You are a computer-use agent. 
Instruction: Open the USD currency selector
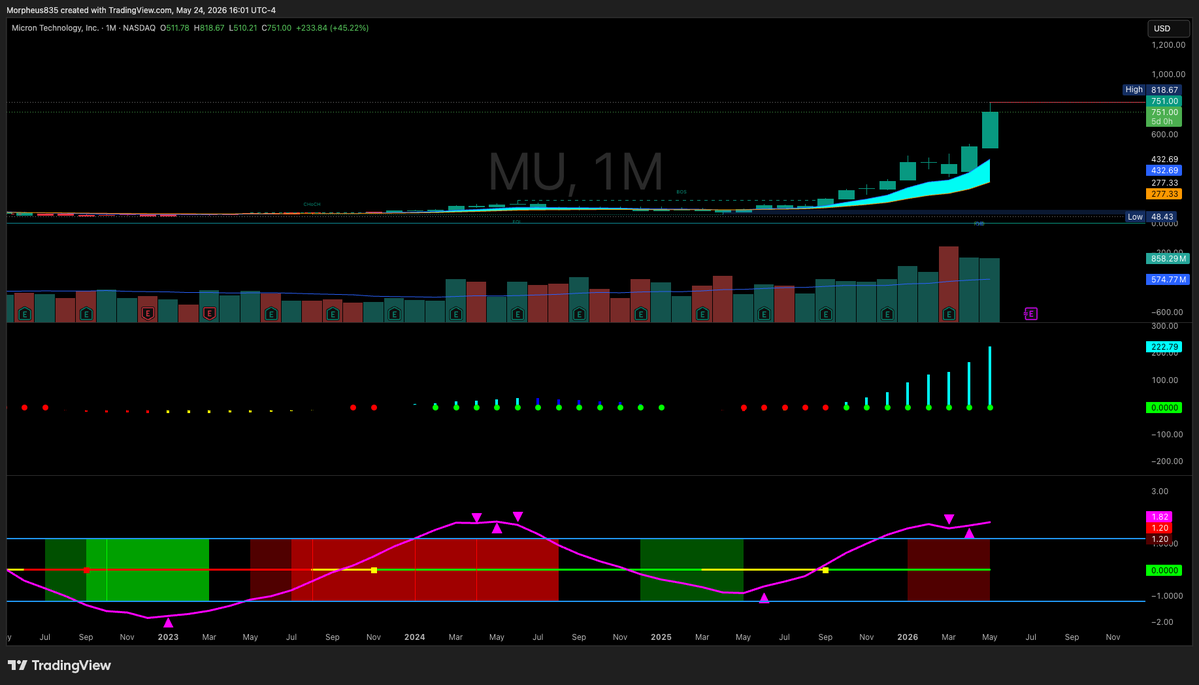pos(1168,28)
